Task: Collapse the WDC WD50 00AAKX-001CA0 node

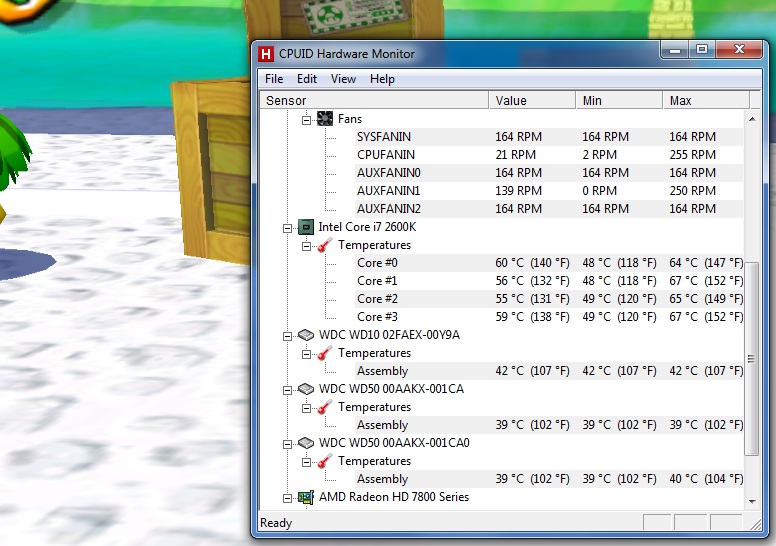Action: click(287, 444)
